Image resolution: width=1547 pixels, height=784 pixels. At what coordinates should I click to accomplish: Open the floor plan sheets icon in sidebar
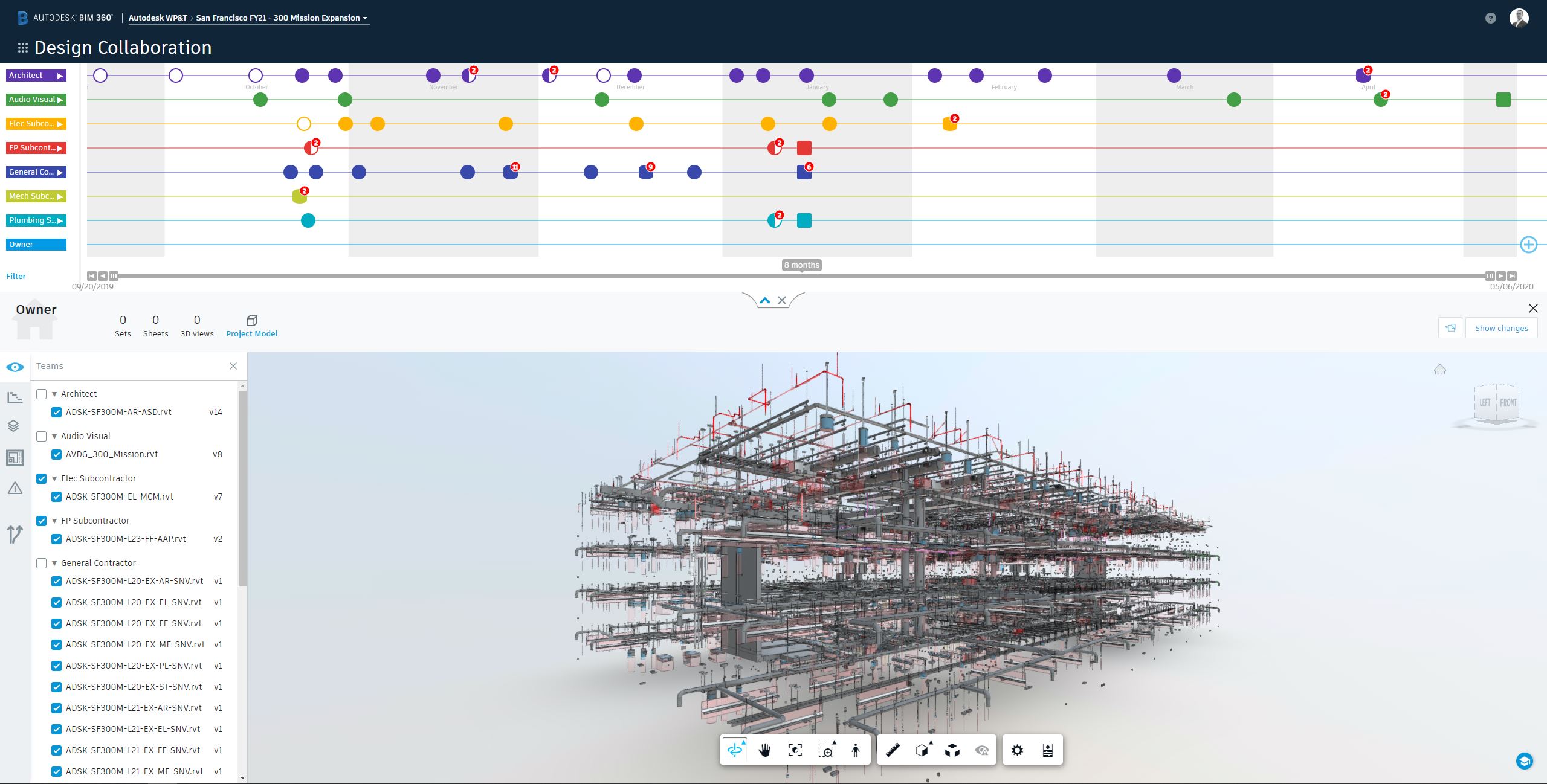[15, 457]
